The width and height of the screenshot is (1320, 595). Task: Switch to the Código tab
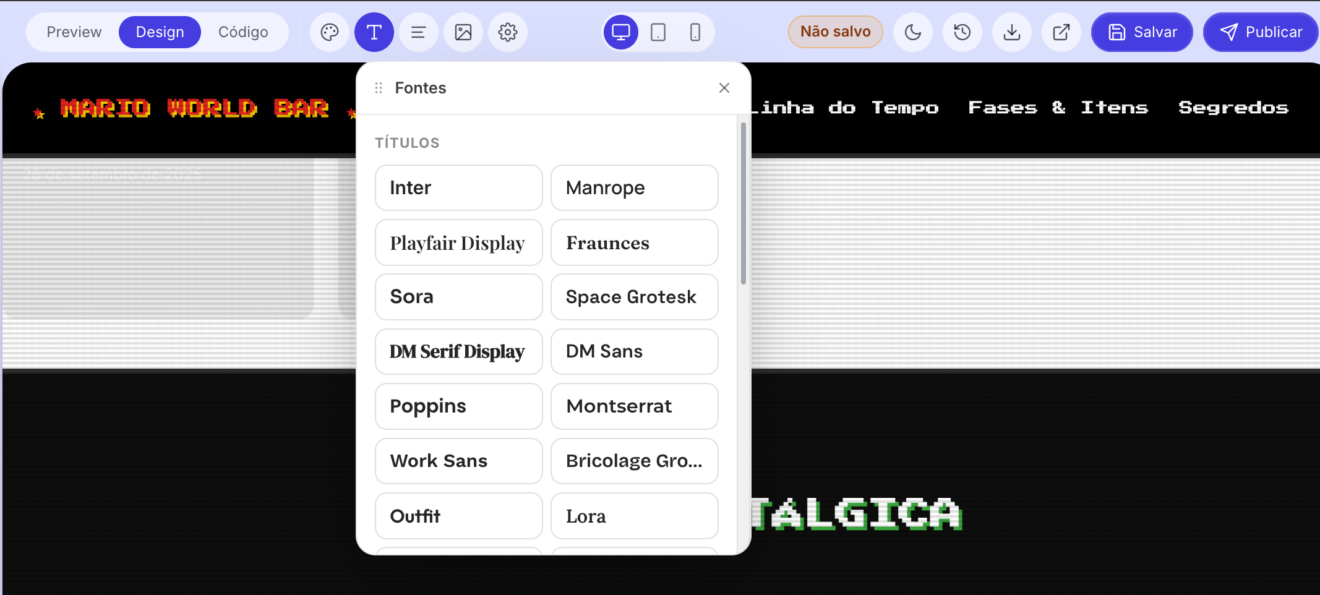pyautogui.click(x=243, y=32)
